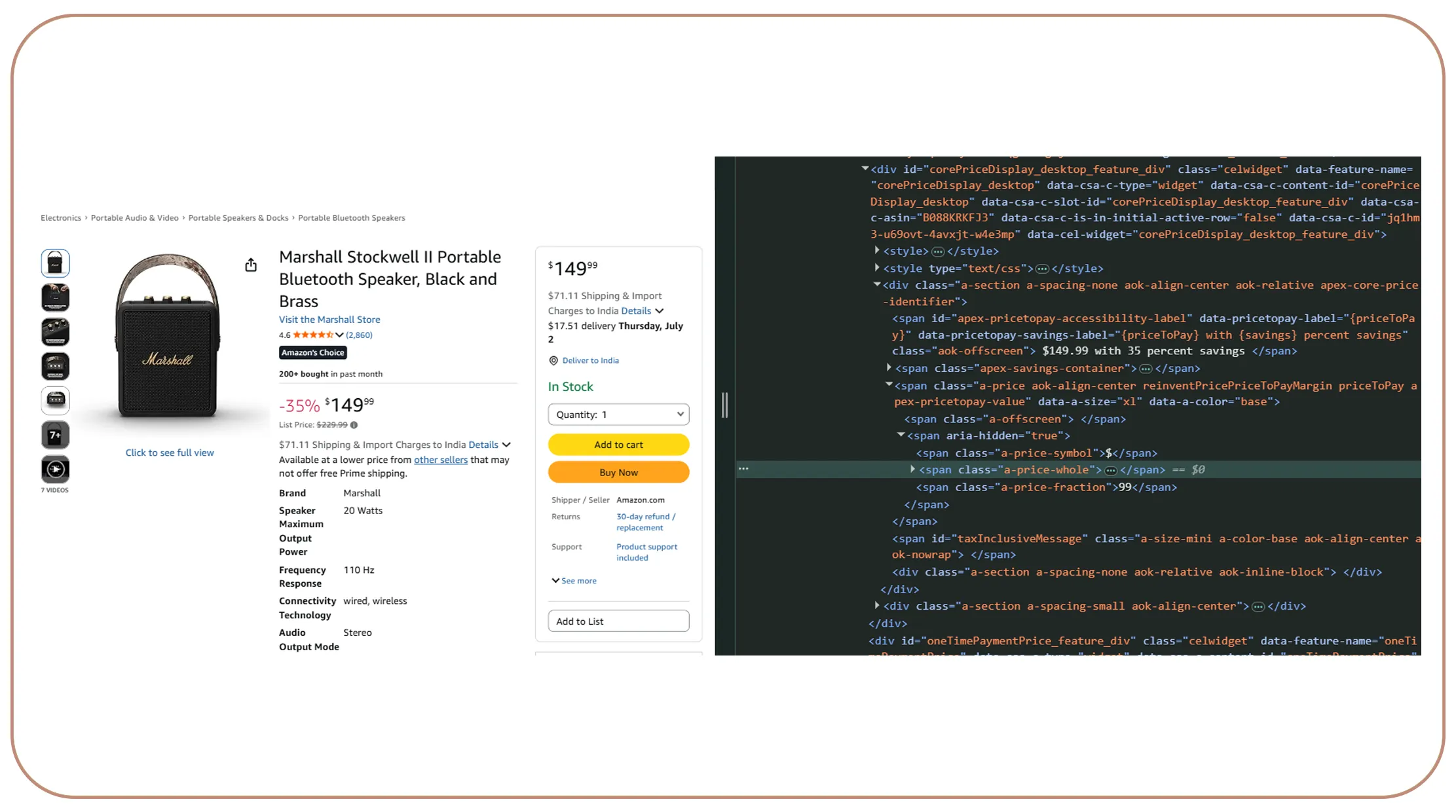Select the second product thumbnail

[x=56, y=297]
